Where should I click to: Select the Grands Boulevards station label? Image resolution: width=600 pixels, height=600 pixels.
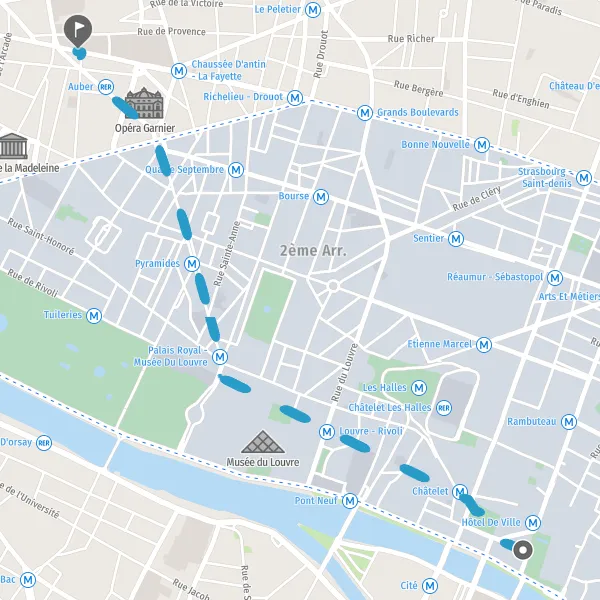pos(418,112)
